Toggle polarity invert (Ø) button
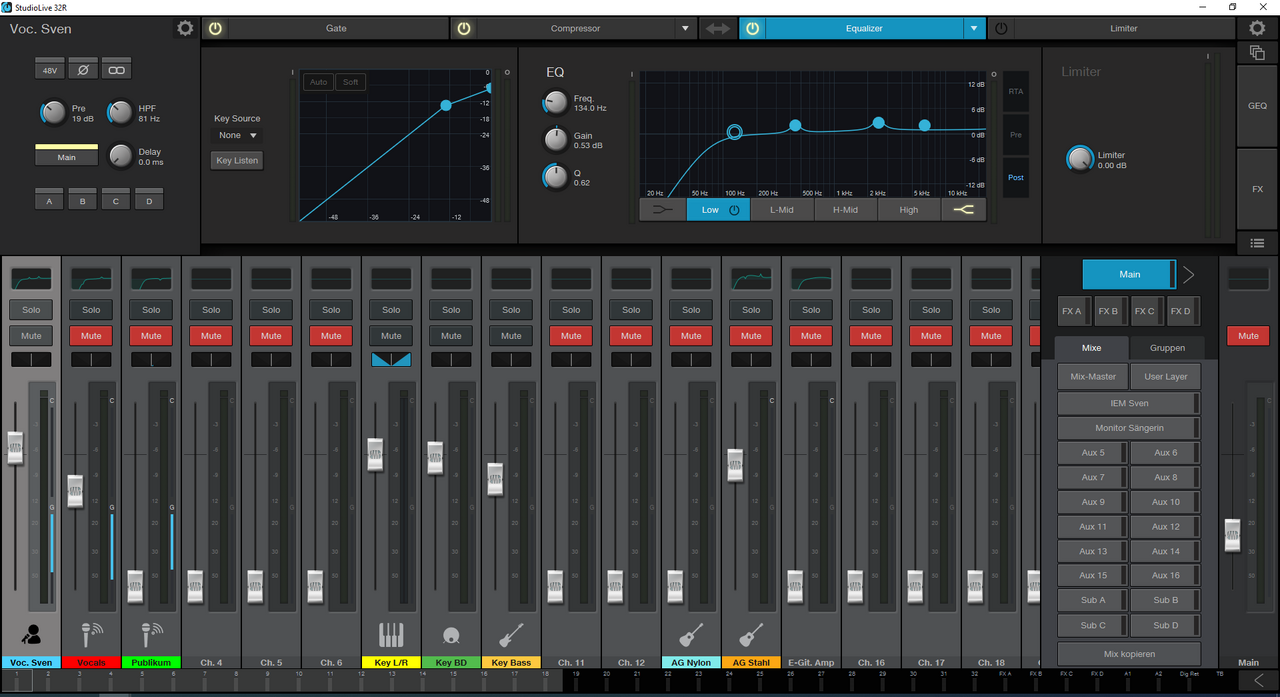This screenshot has height=697, width=1280. click(83, 70)
